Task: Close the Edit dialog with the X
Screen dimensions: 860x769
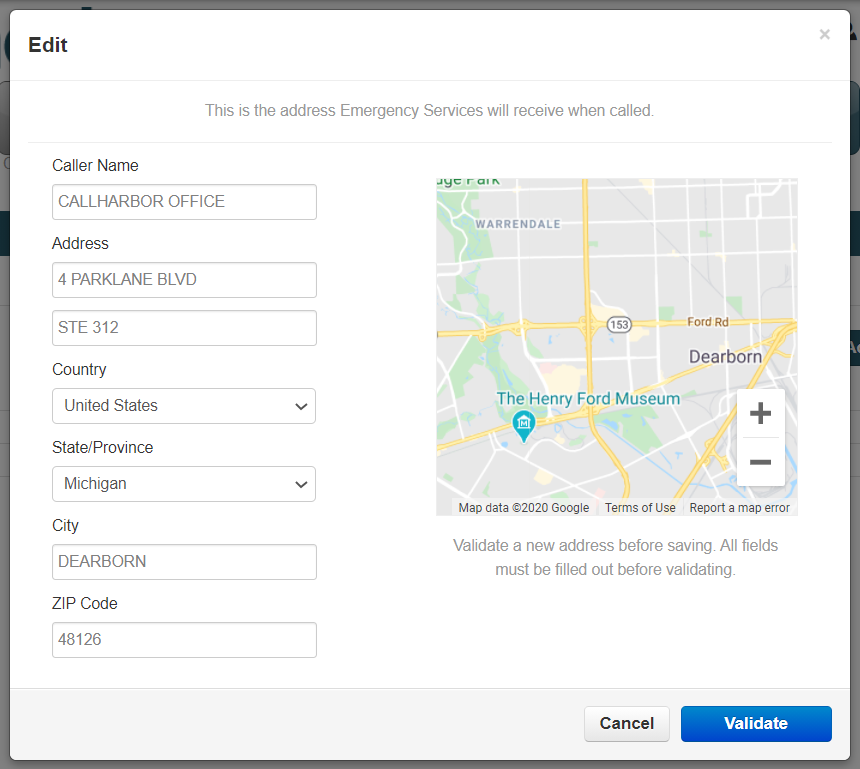Action: click(x=824, y=35)
